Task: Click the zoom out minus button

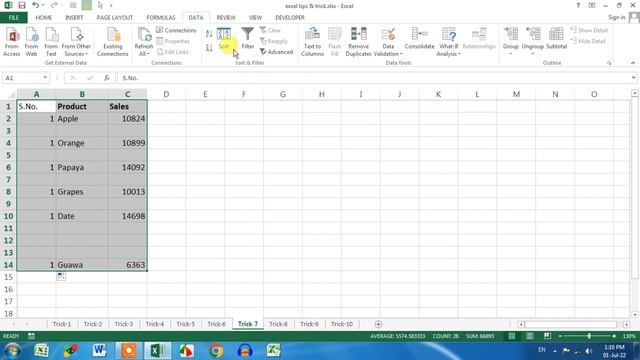Action: click(x=560, y=336)
